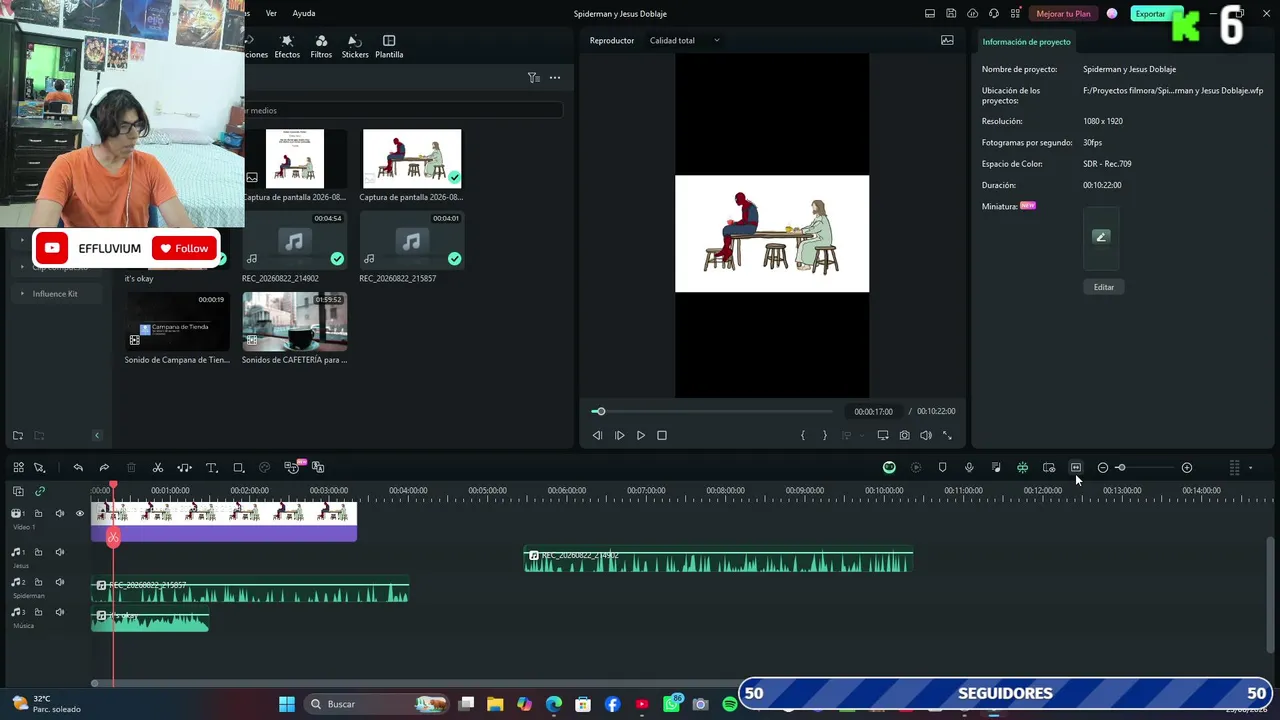
Task: Open the Ver menu
Action: coord(271,14)
